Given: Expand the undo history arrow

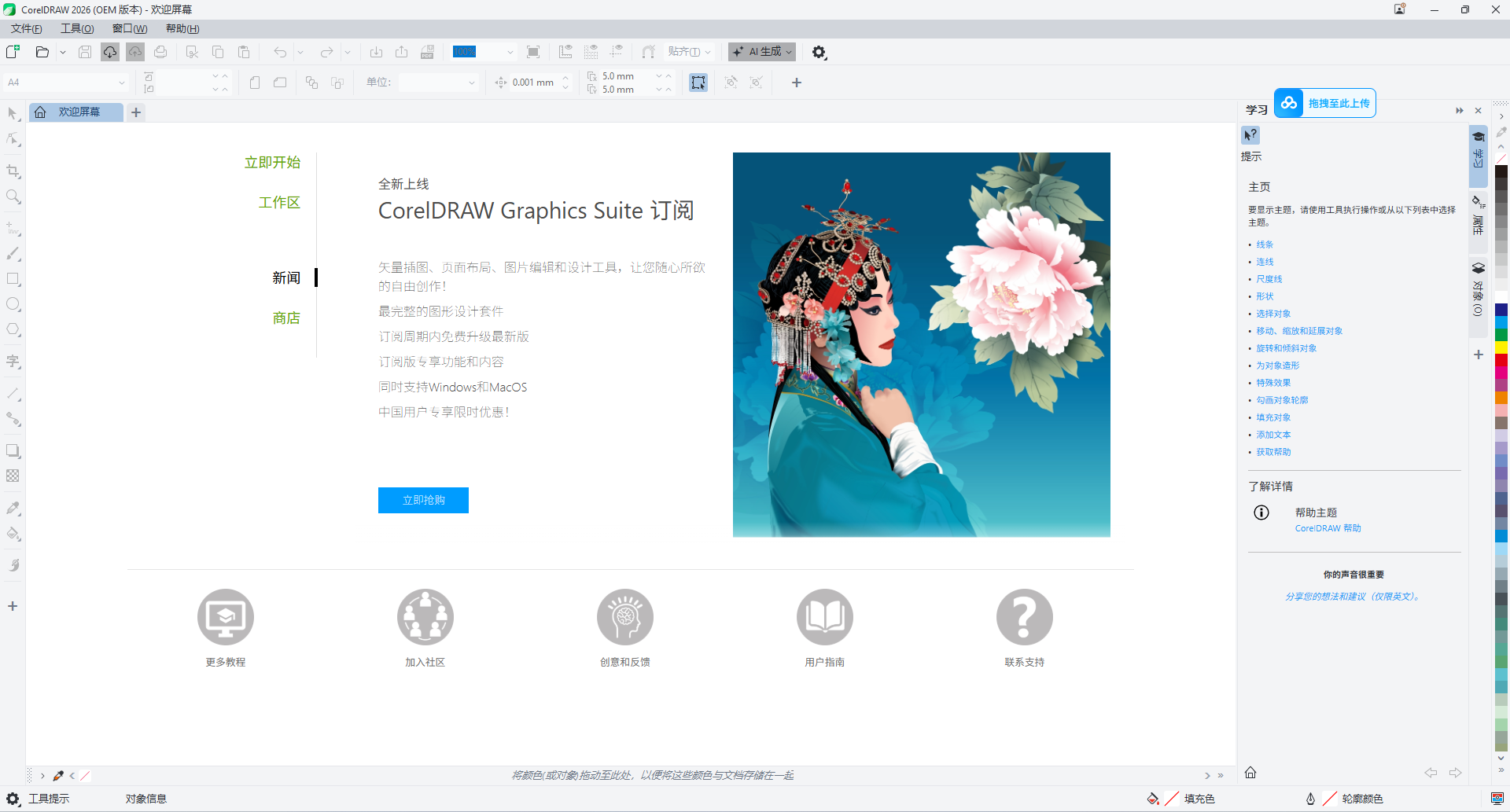Looking at the screenshot, I should click(x=300, y=52).
